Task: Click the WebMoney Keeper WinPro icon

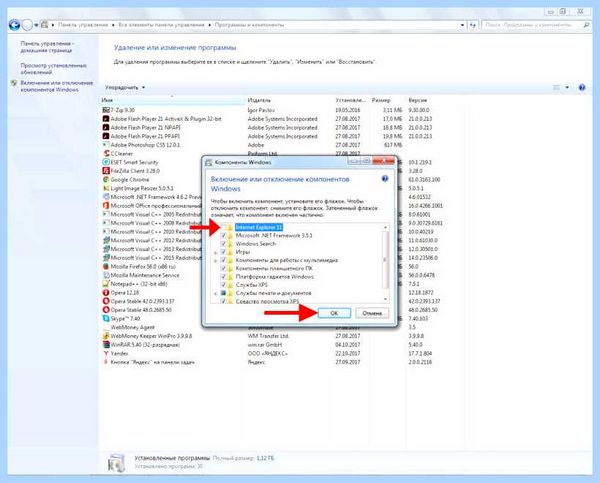Action: 106,336
